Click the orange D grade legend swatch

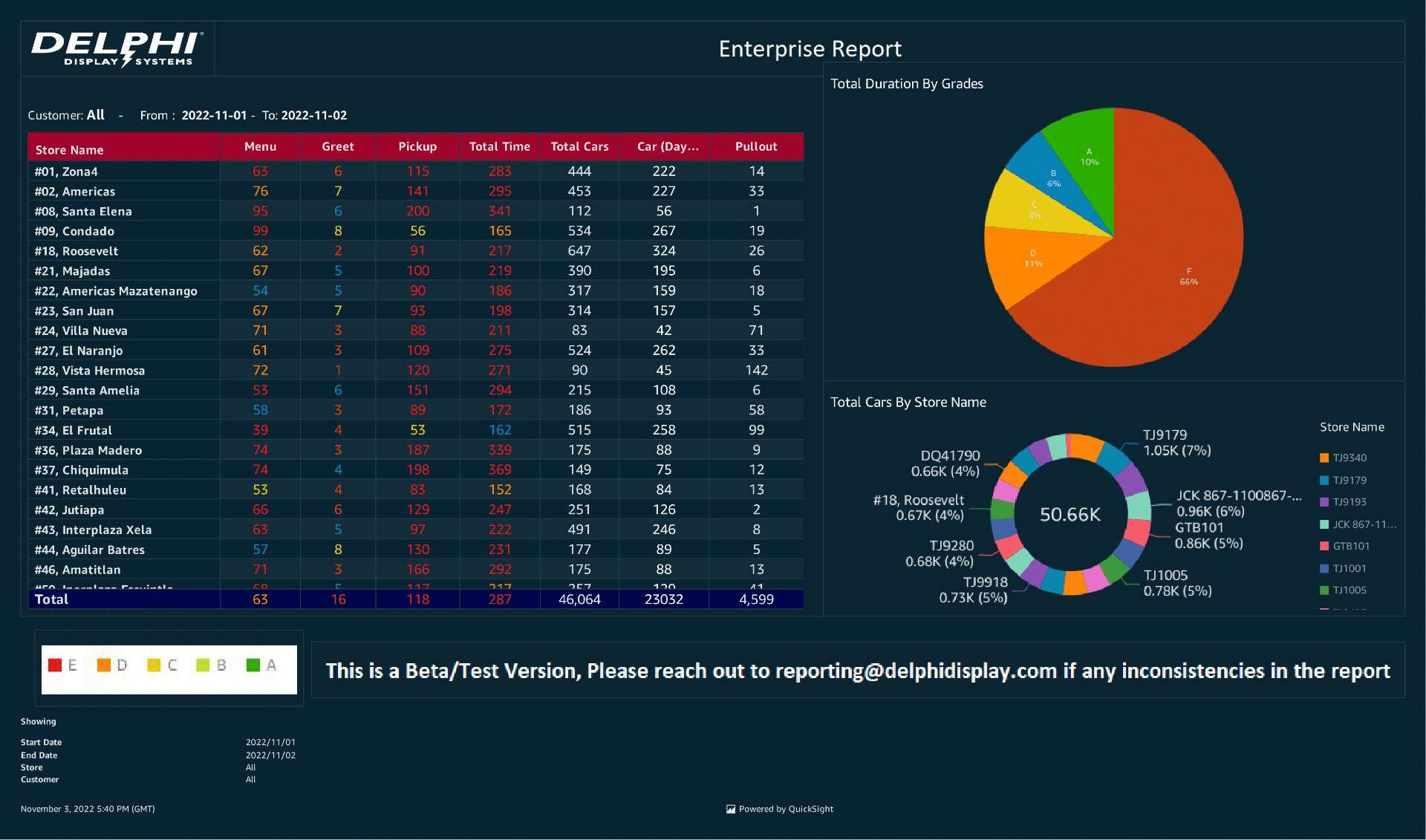pyautogui.click(x=104, y=665)
